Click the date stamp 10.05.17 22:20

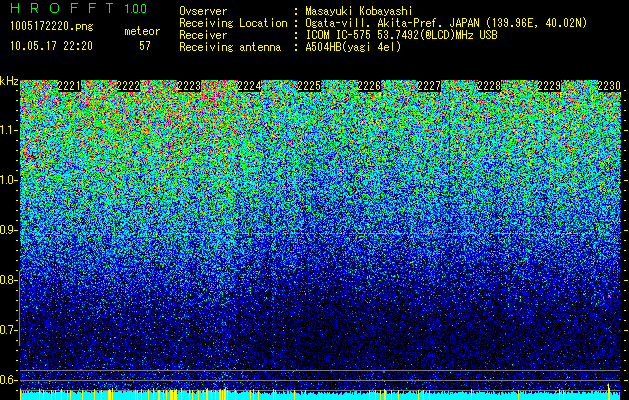point(51,46)
